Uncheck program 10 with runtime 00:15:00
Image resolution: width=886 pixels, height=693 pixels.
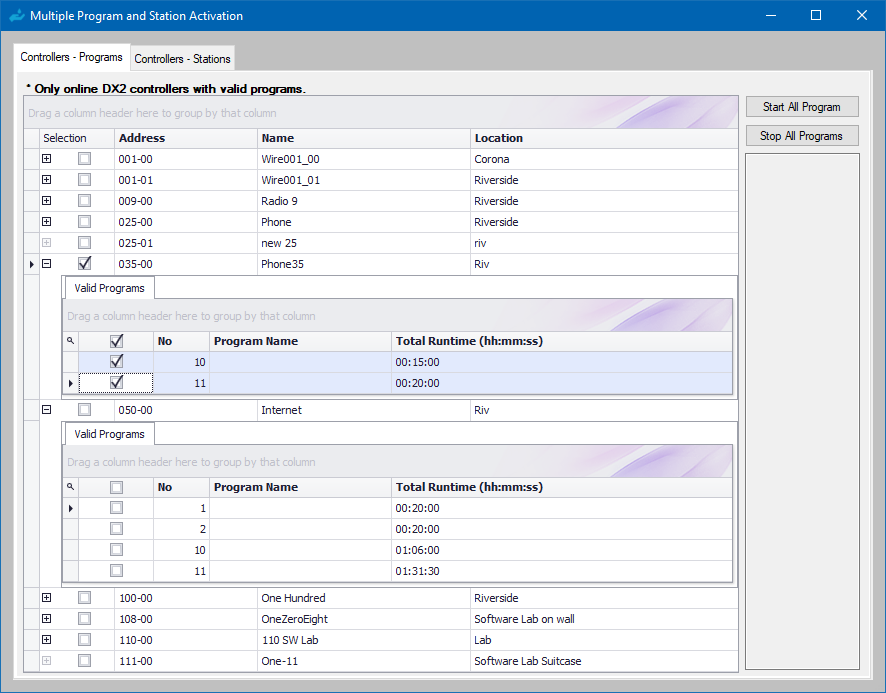pos(116,361)
